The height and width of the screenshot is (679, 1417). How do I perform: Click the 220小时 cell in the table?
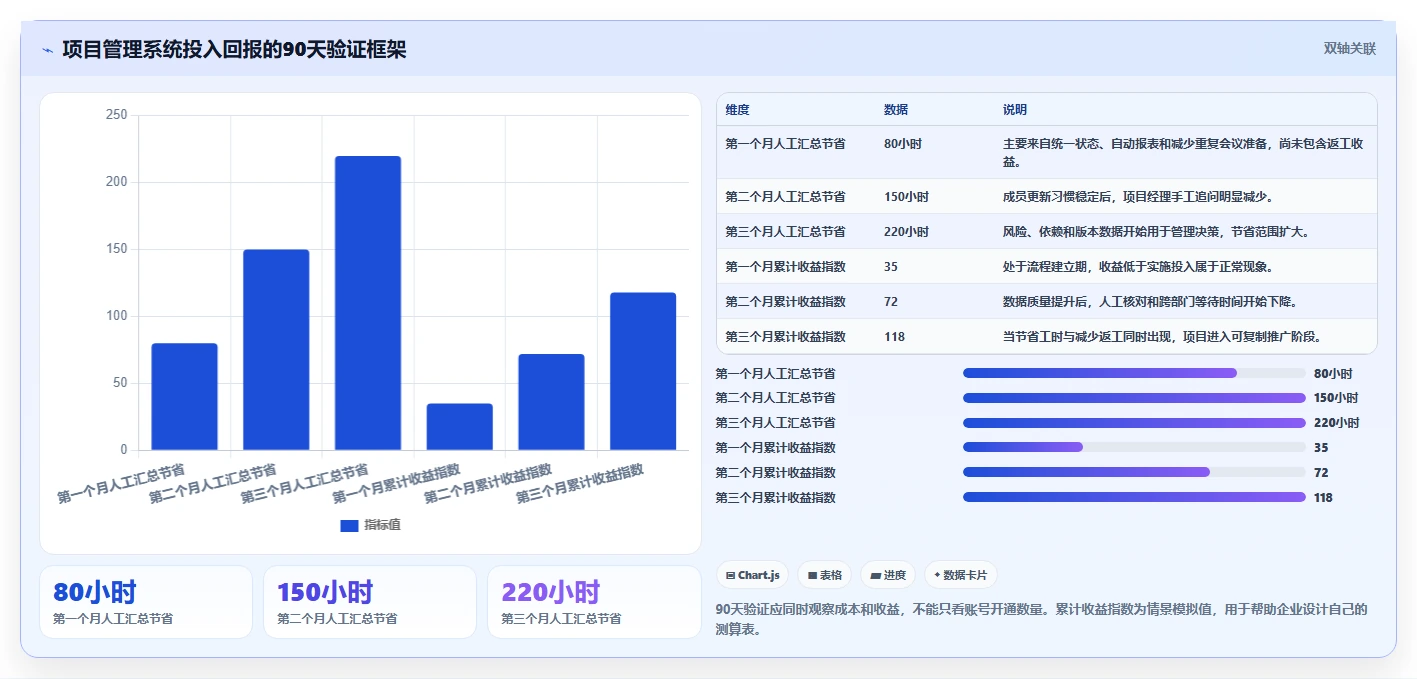[x=906, y=232]
